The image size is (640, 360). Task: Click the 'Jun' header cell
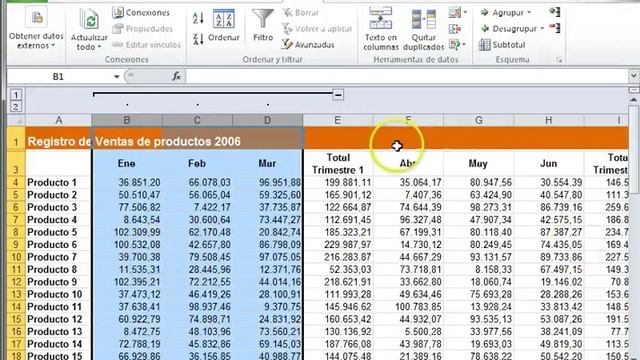[x=549, y=163]
